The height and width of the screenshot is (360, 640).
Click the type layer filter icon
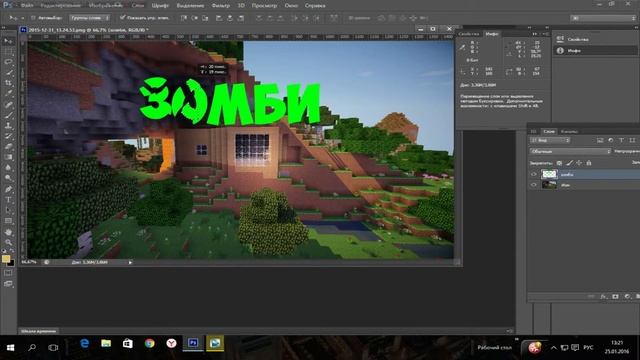tap(621, 140)
